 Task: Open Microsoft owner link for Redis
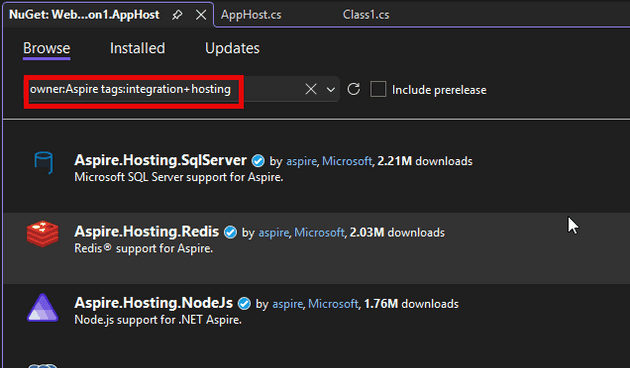(x=319, y=233)
